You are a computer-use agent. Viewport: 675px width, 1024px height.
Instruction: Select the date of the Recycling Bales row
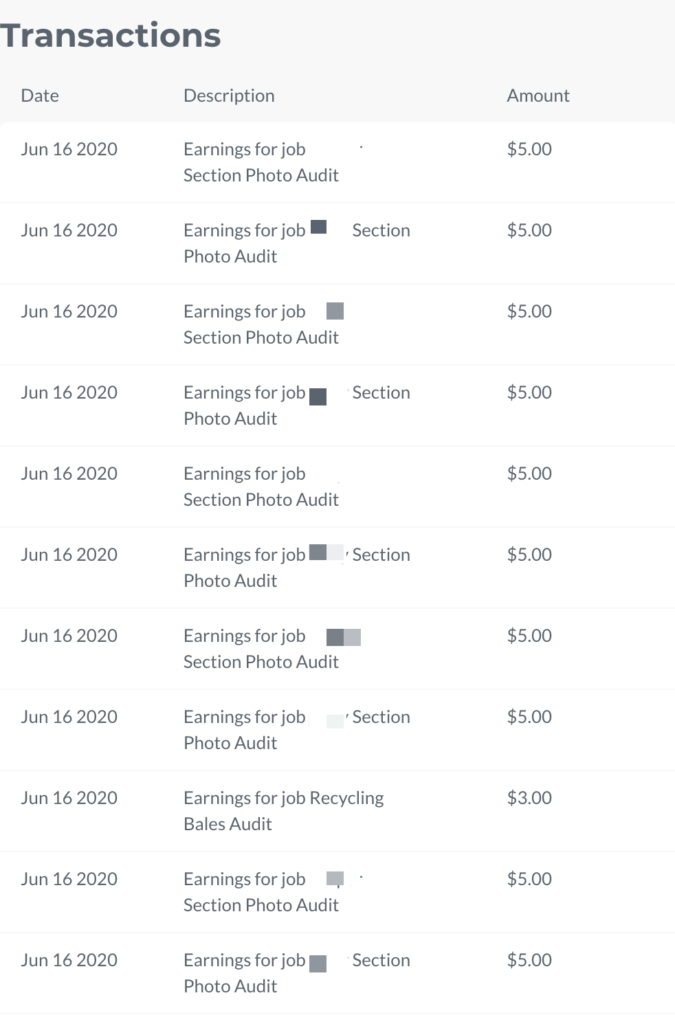69,797
